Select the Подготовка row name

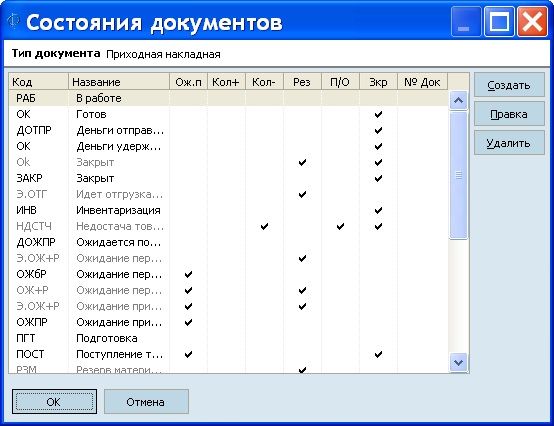[x=107, y=338]
